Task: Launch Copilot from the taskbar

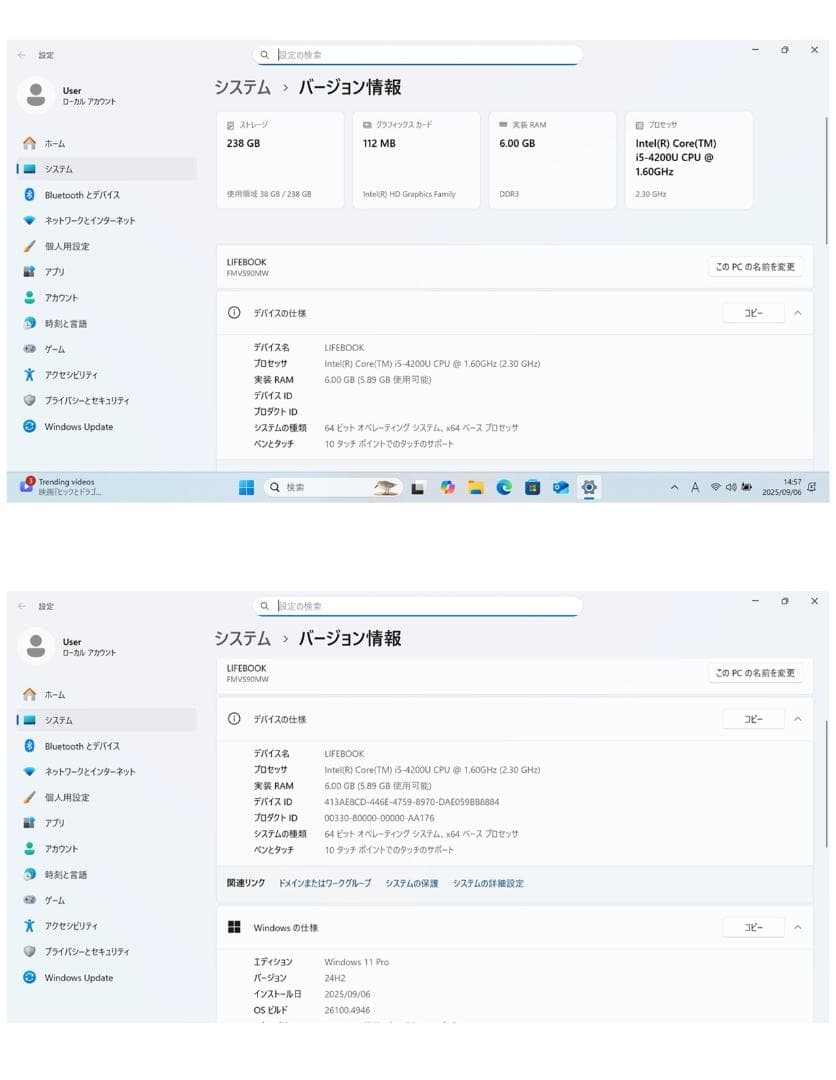Action: [x=447, y=487]
